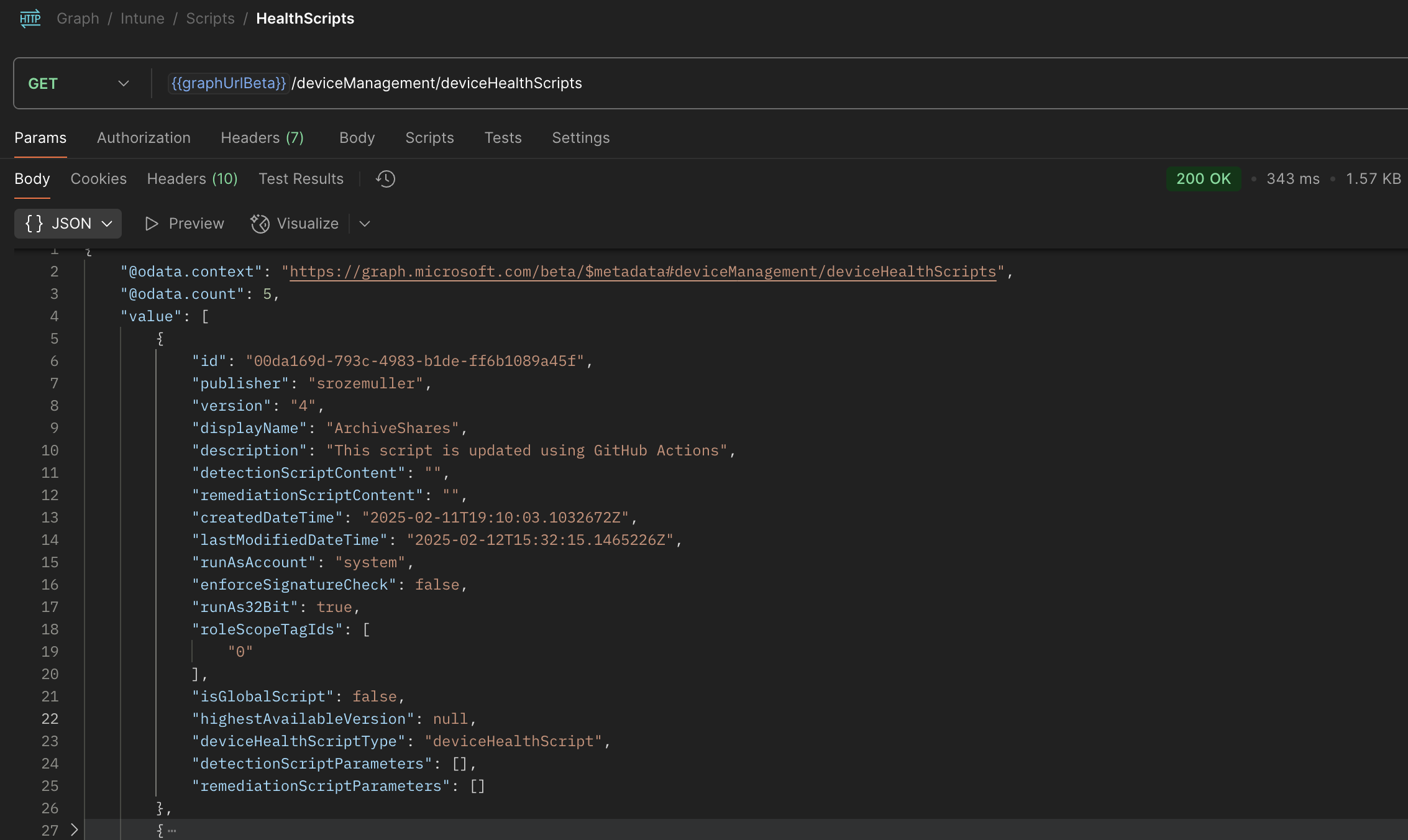Click the deviceManagement/deviceHealthScripts URL path

(x=437, y=83)
